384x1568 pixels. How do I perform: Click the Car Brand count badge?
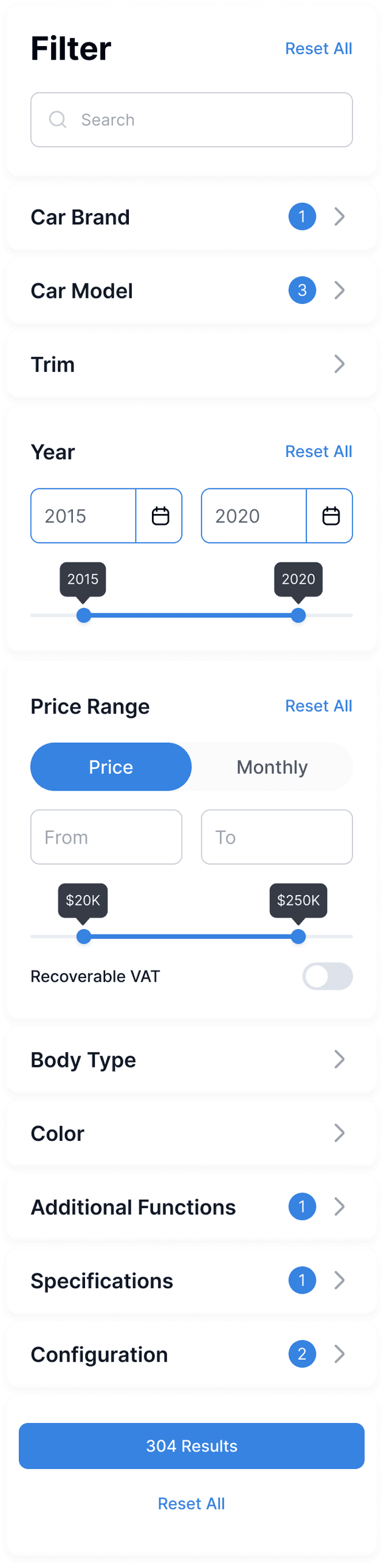click(302, 217)
